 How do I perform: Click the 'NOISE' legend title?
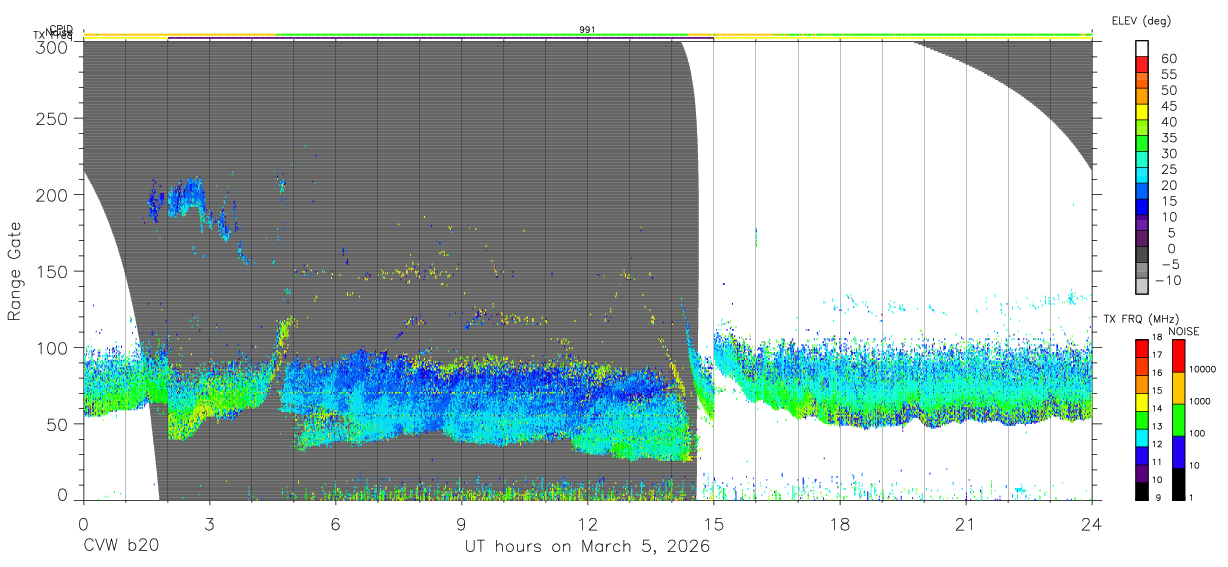click(1183, 331)
